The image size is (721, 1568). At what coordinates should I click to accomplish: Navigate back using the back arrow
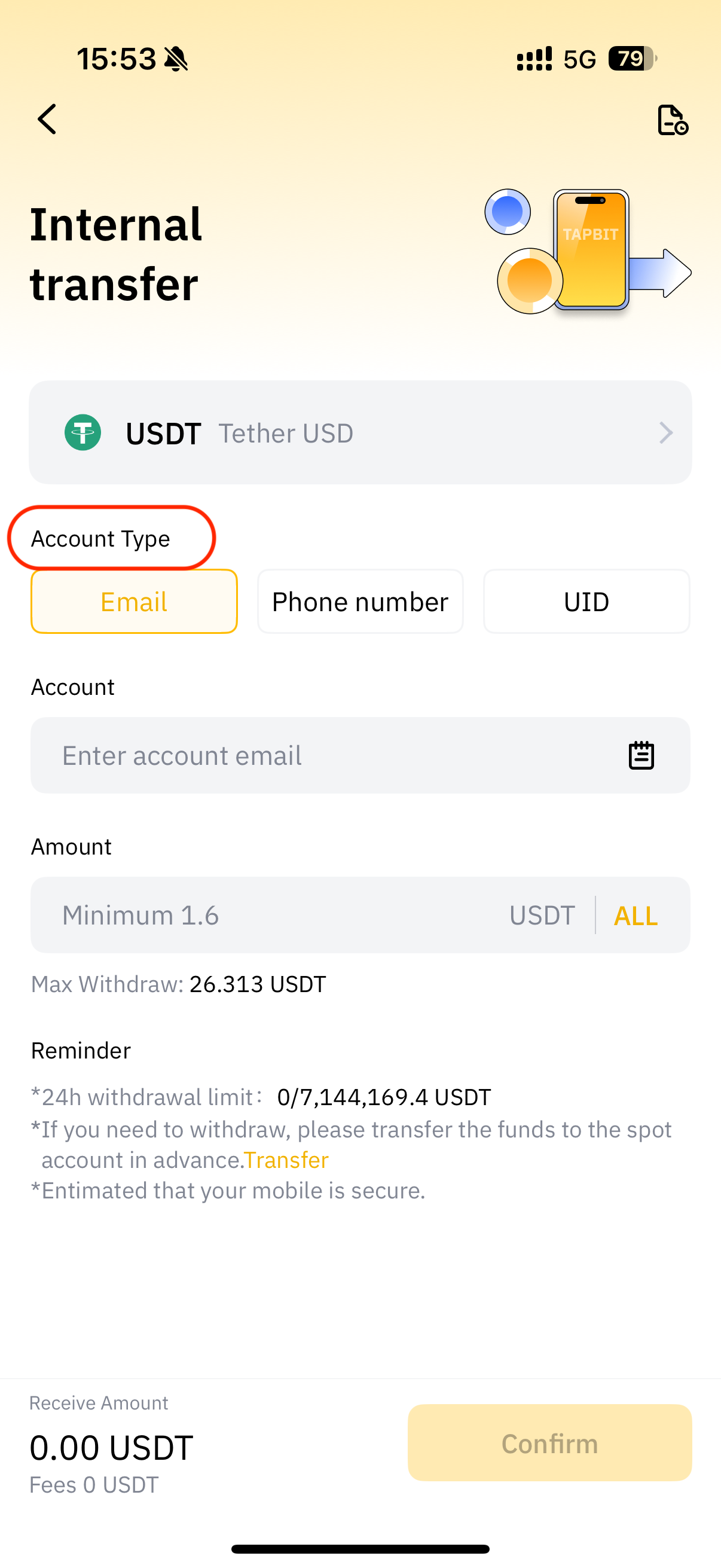[47, 120]
